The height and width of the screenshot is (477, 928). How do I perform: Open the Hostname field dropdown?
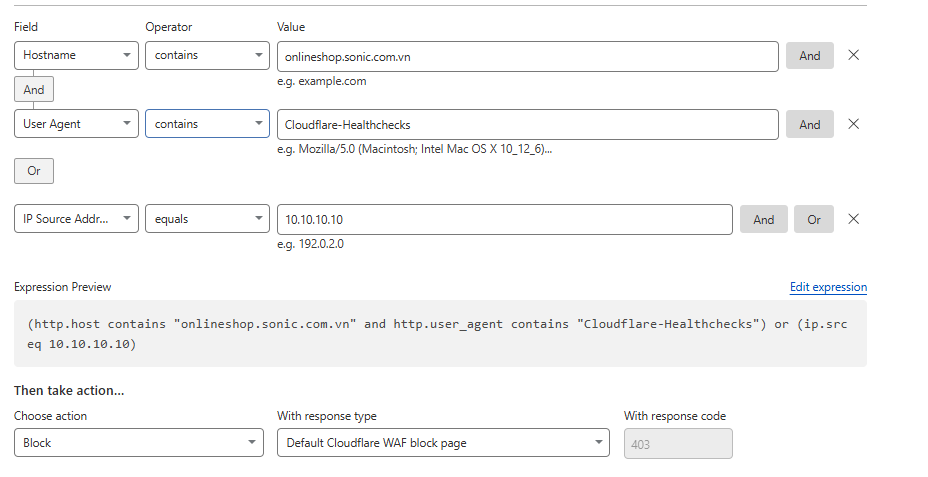(x=76, y=56)
